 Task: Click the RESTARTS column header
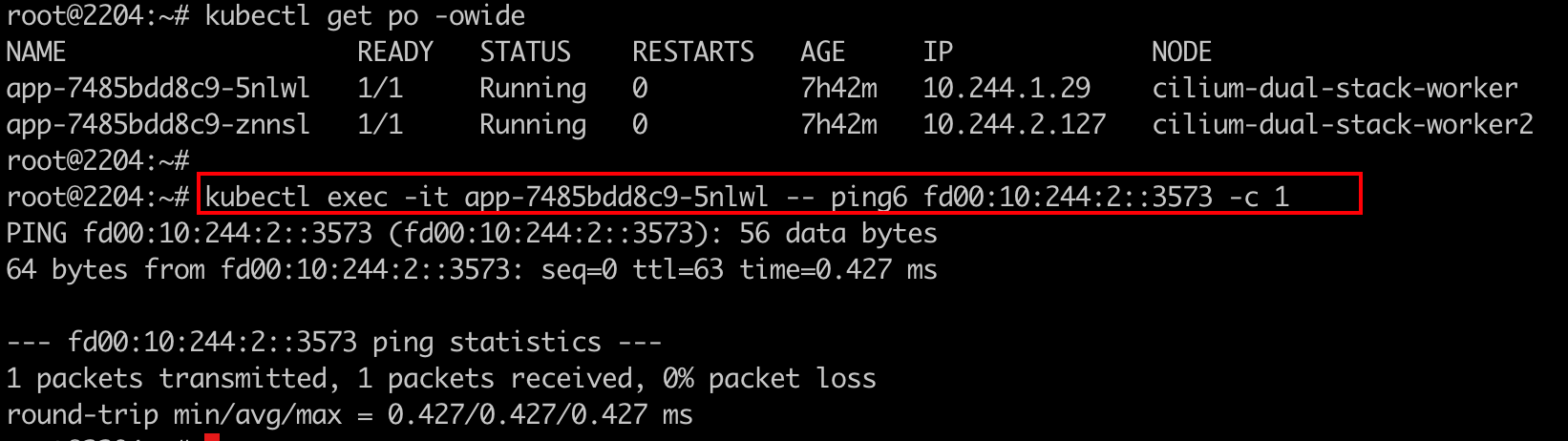point(692,52)
